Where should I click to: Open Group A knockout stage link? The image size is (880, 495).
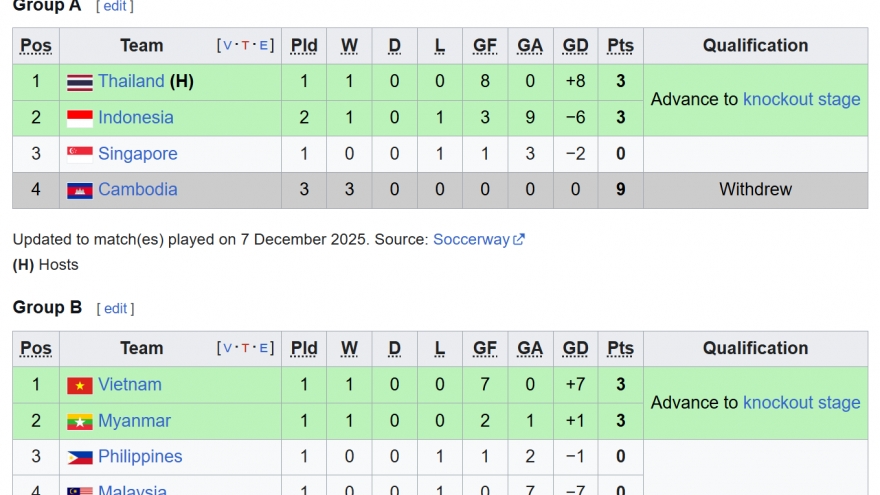click(x=801, y=99)
